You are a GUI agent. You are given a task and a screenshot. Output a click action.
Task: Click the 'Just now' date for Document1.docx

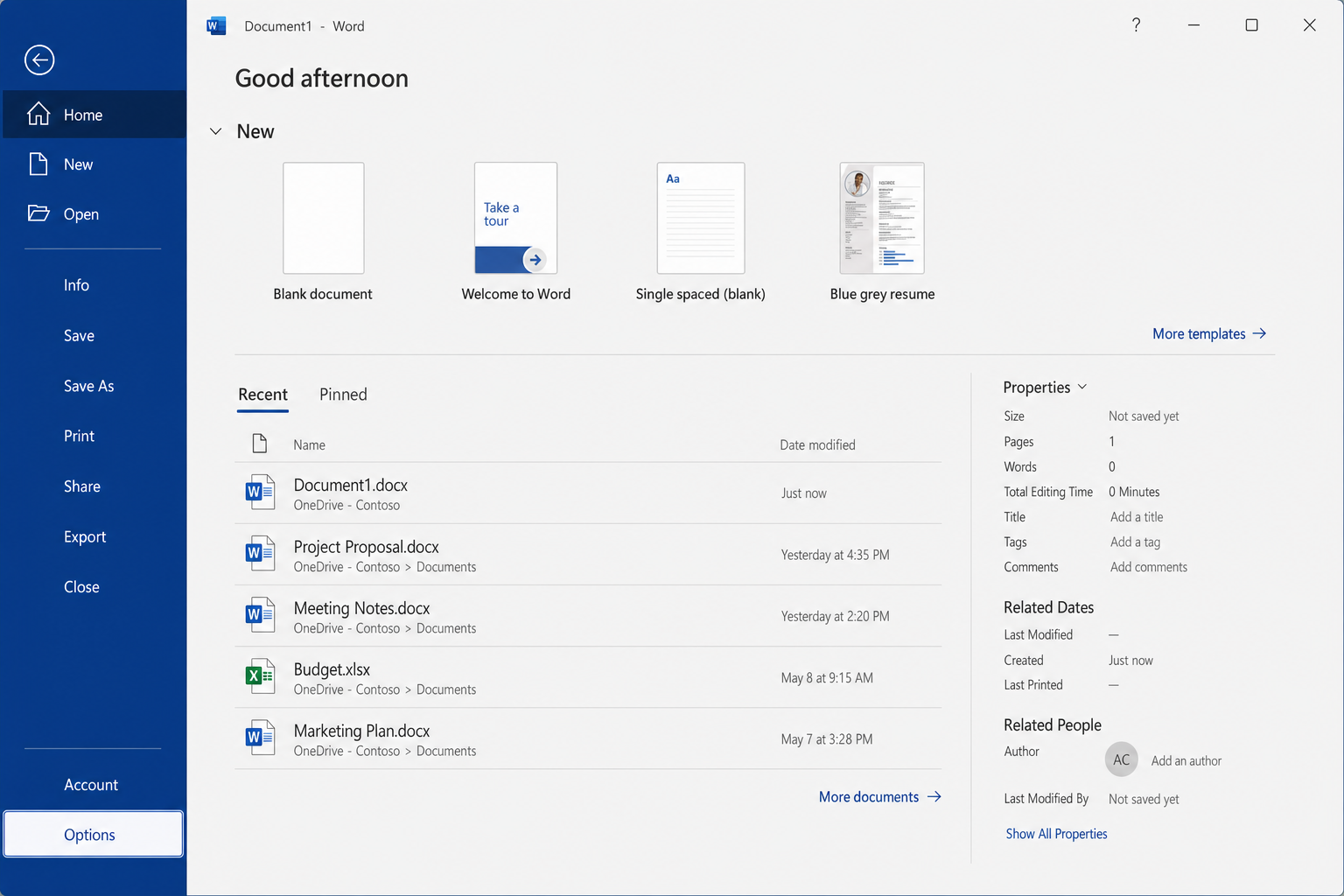[803, 493]
